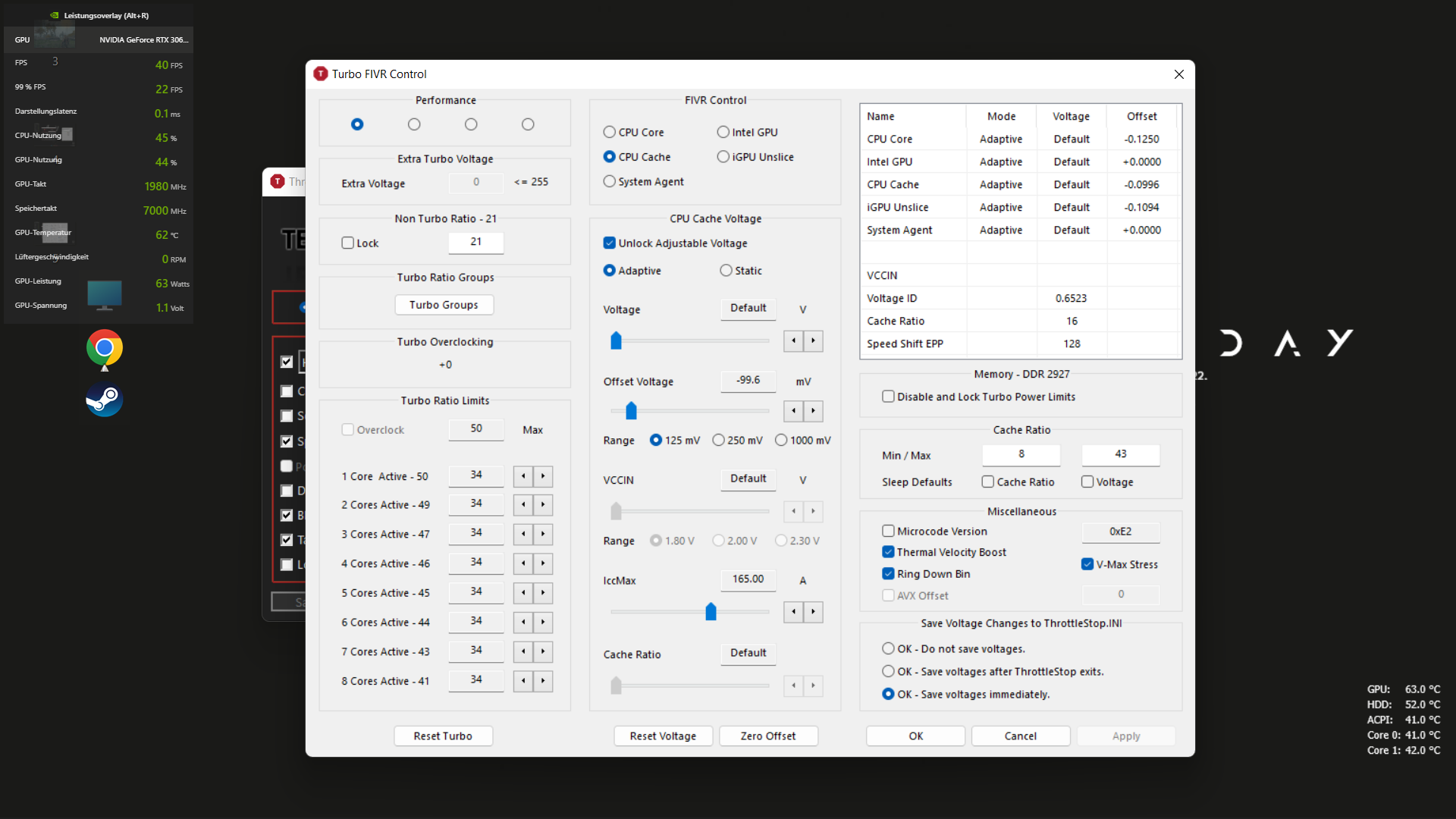Viewport: 1456px width, 819px height.
Task: Click right arrow next to Voltage slider
Action: click(x=813, y=340)
